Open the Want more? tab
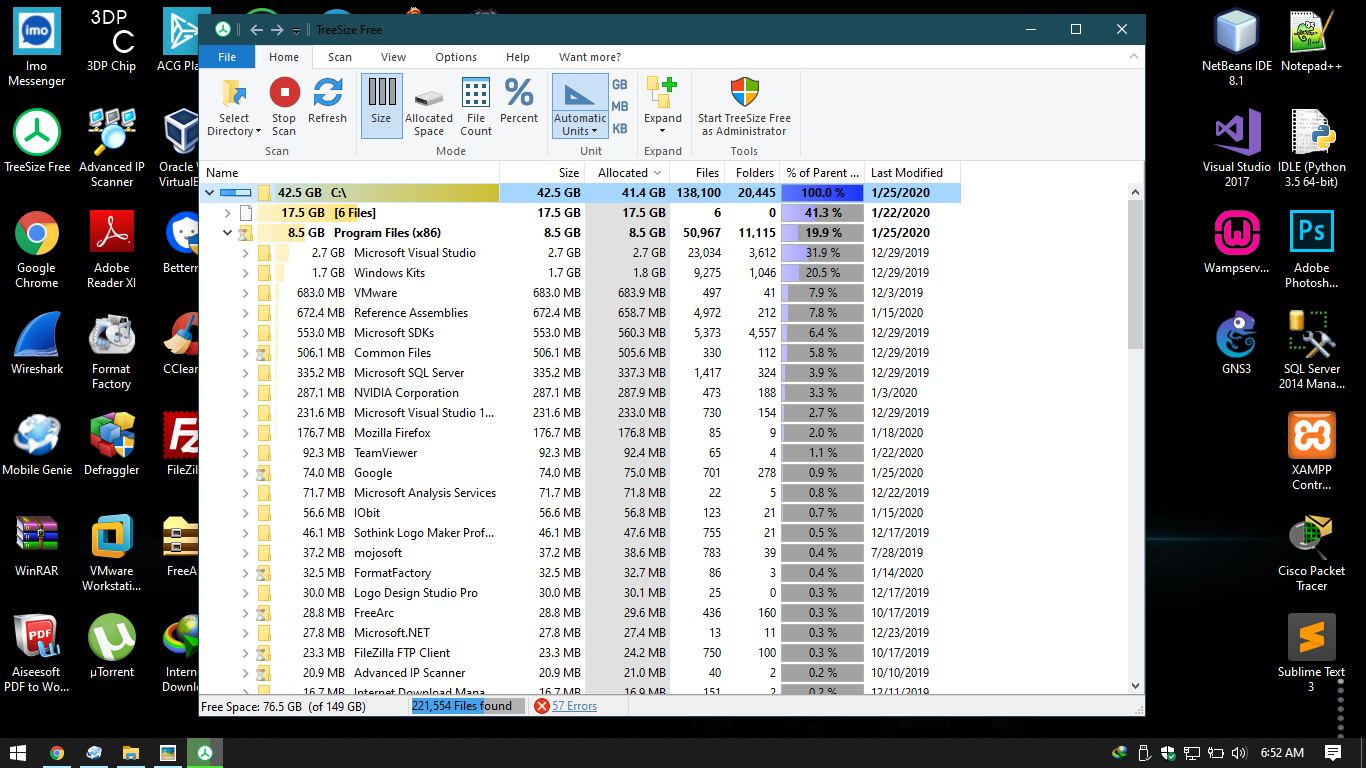 pos(590,57)
